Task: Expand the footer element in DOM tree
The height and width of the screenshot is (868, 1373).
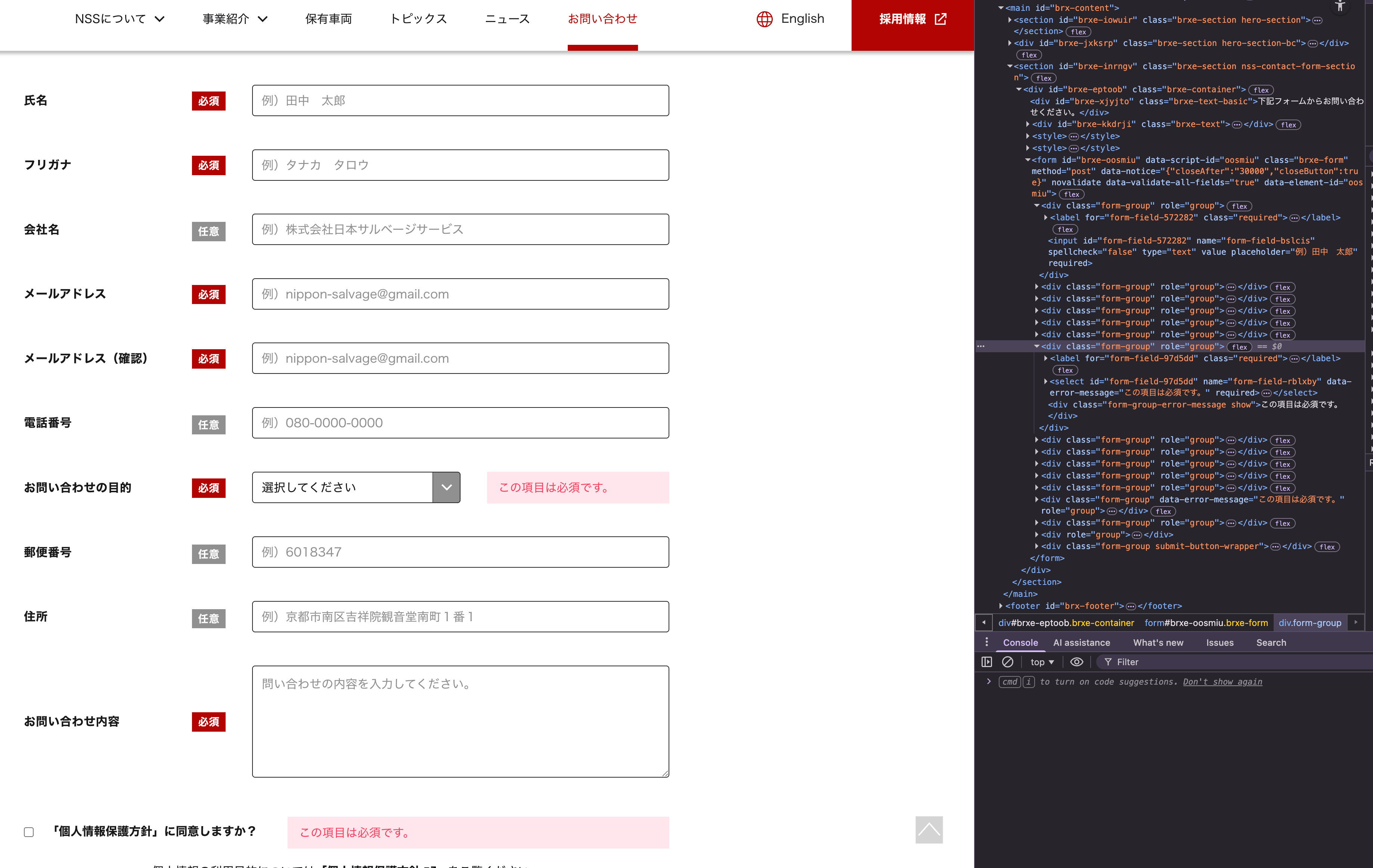Action: click(1001, 606)
